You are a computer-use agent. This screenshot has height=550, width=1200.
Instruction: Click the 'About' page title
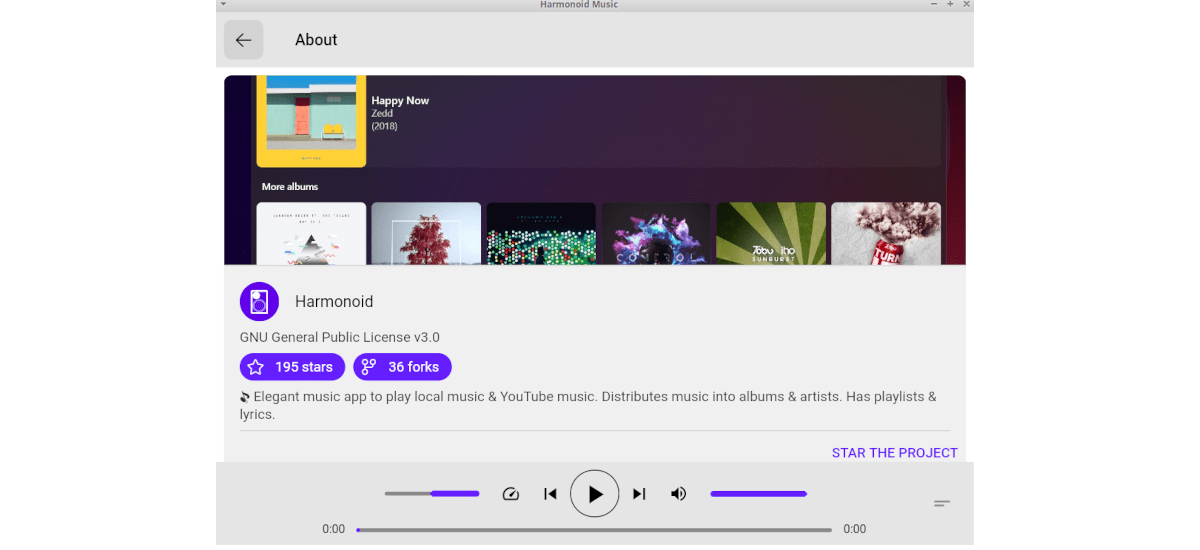(316, 40)
